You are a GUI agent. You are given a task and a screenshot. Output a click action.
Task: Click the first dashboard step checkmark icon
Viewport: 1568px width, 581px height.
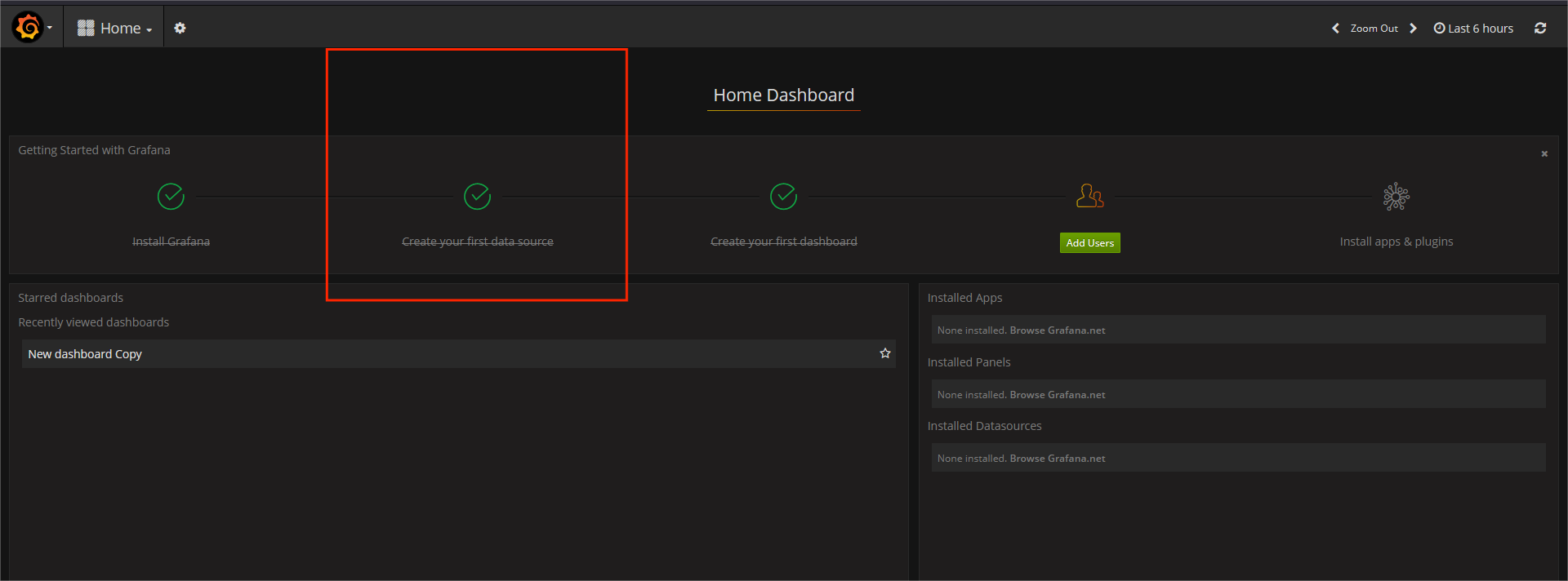pos(784,197)
